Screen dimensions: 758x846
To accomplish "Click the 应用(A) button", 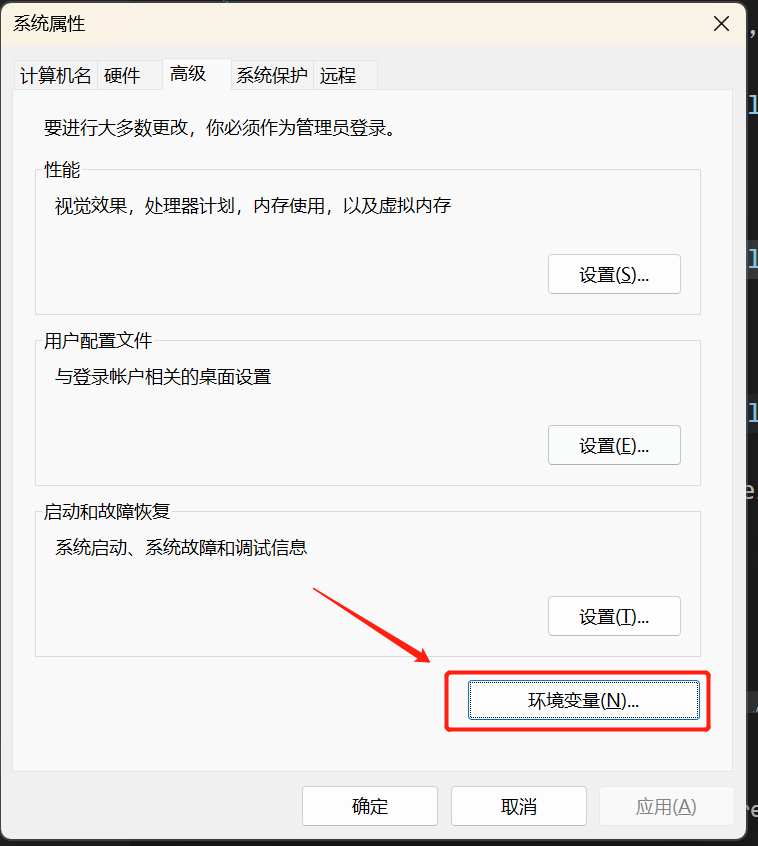I will click(666, 806).
